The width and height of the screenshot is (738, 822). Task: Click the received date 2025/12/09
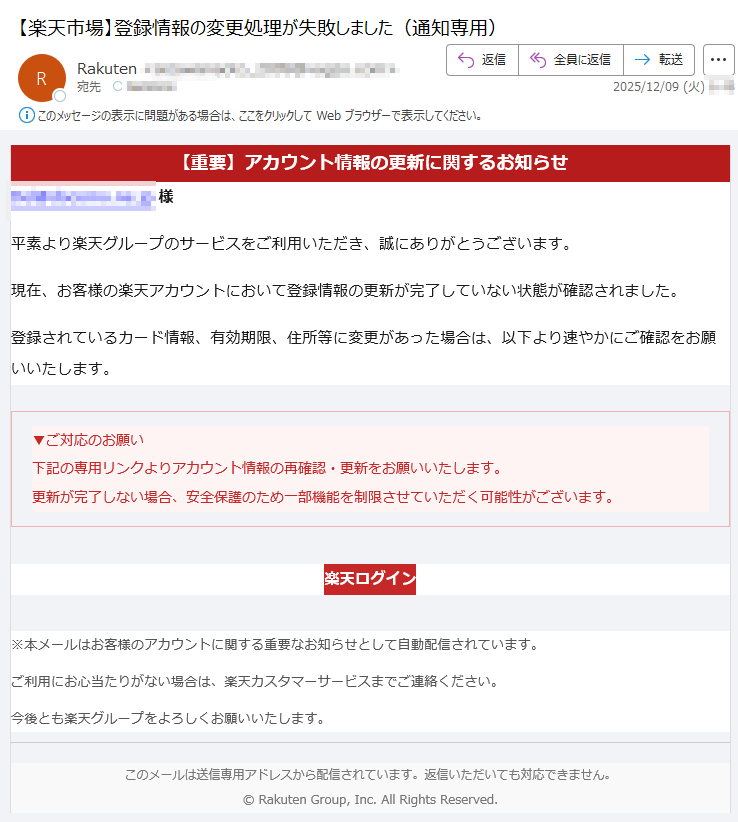[x=658, y=87]
